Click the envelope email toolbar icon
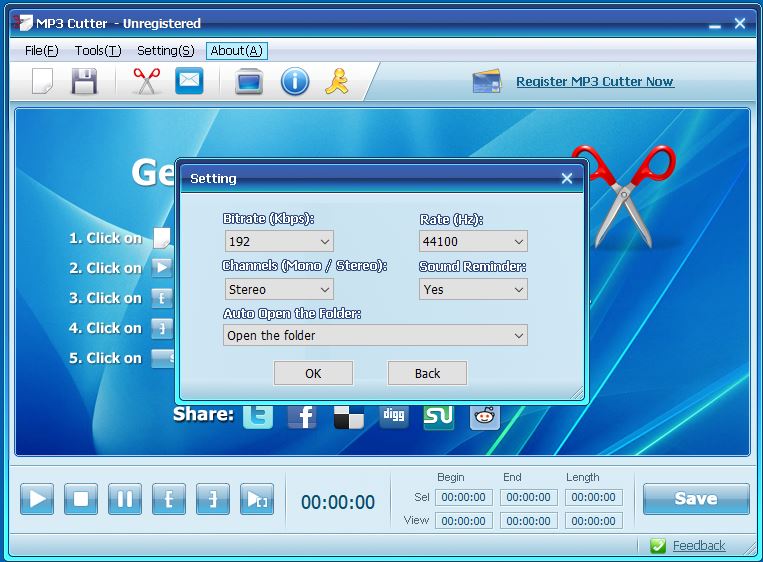This screenshot has width=763, height=562. [189, 80]
